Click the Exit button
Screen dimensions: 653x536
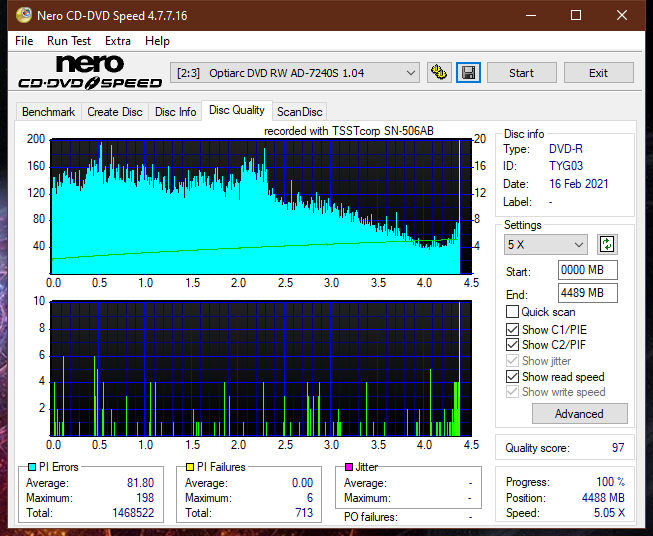598,73
